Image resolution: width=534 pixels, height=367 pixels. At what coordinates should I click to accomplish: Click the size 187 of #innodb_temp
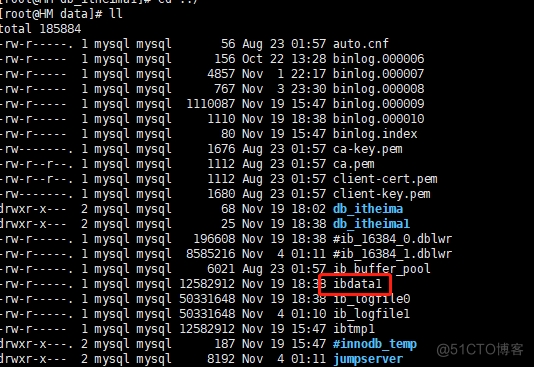pos(225,344)
